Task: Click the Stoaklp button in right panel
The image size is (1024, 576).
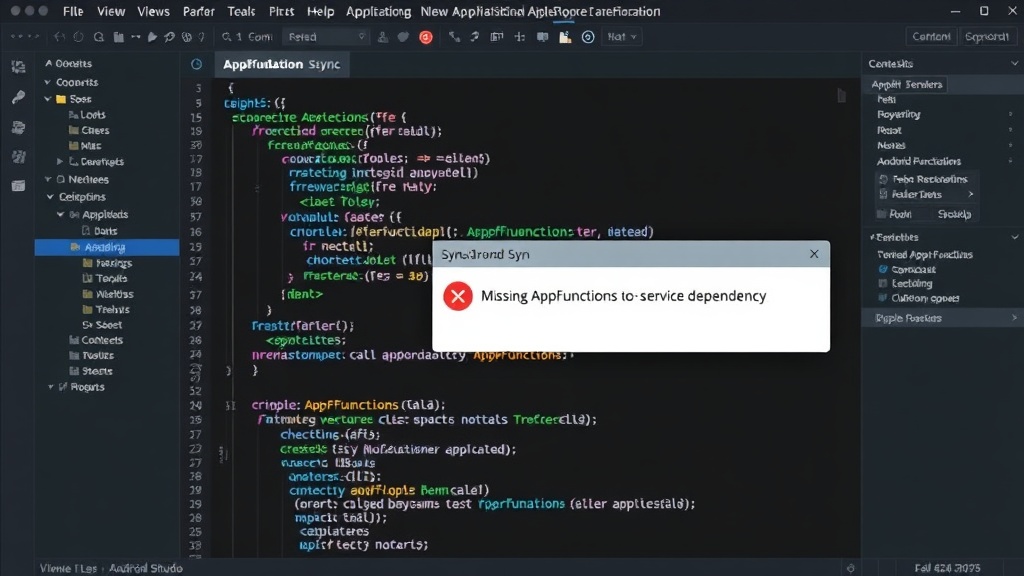Action: [x=954, y=214]
